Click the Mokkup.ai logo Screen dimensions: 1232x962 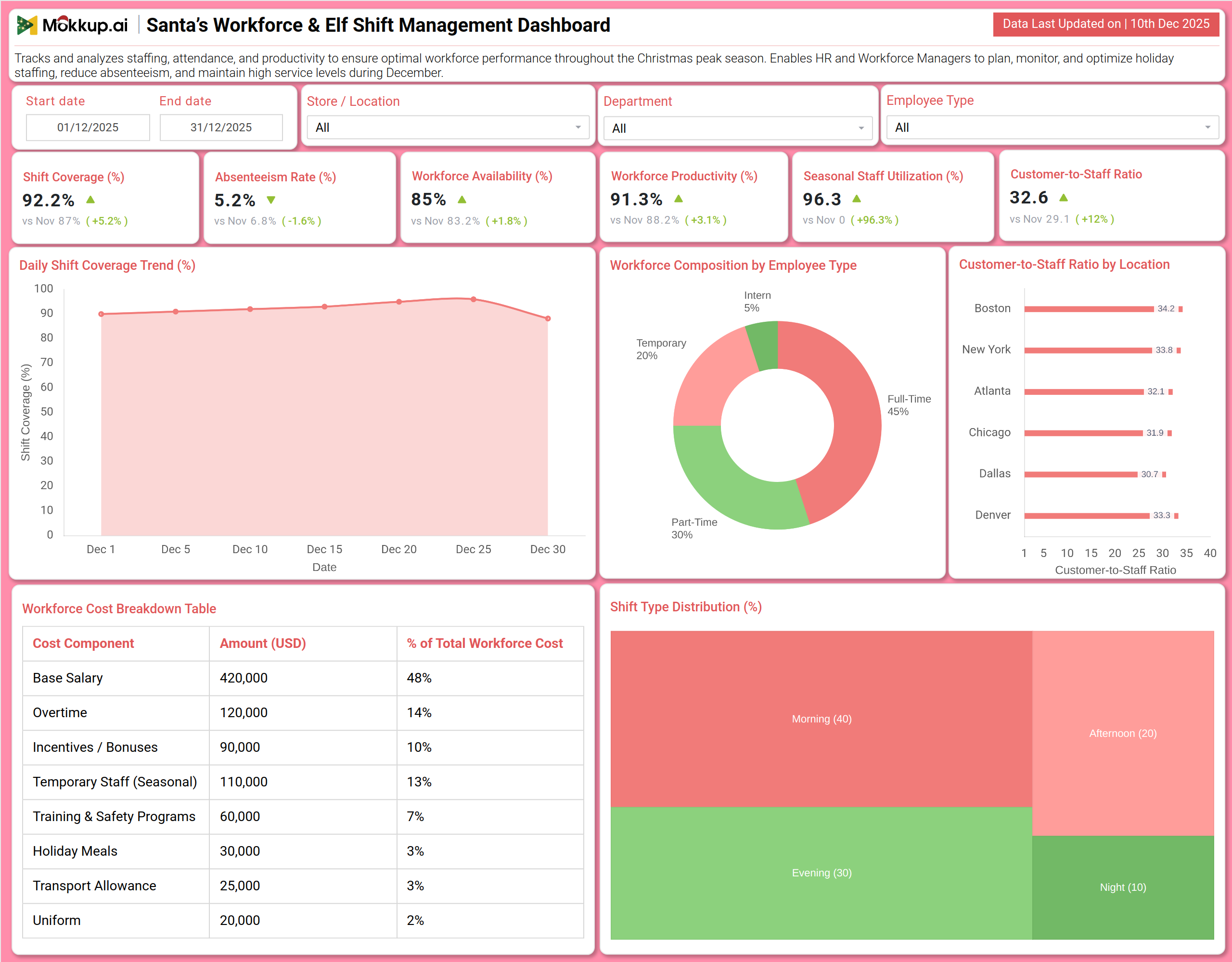click(x=72, y=25)
